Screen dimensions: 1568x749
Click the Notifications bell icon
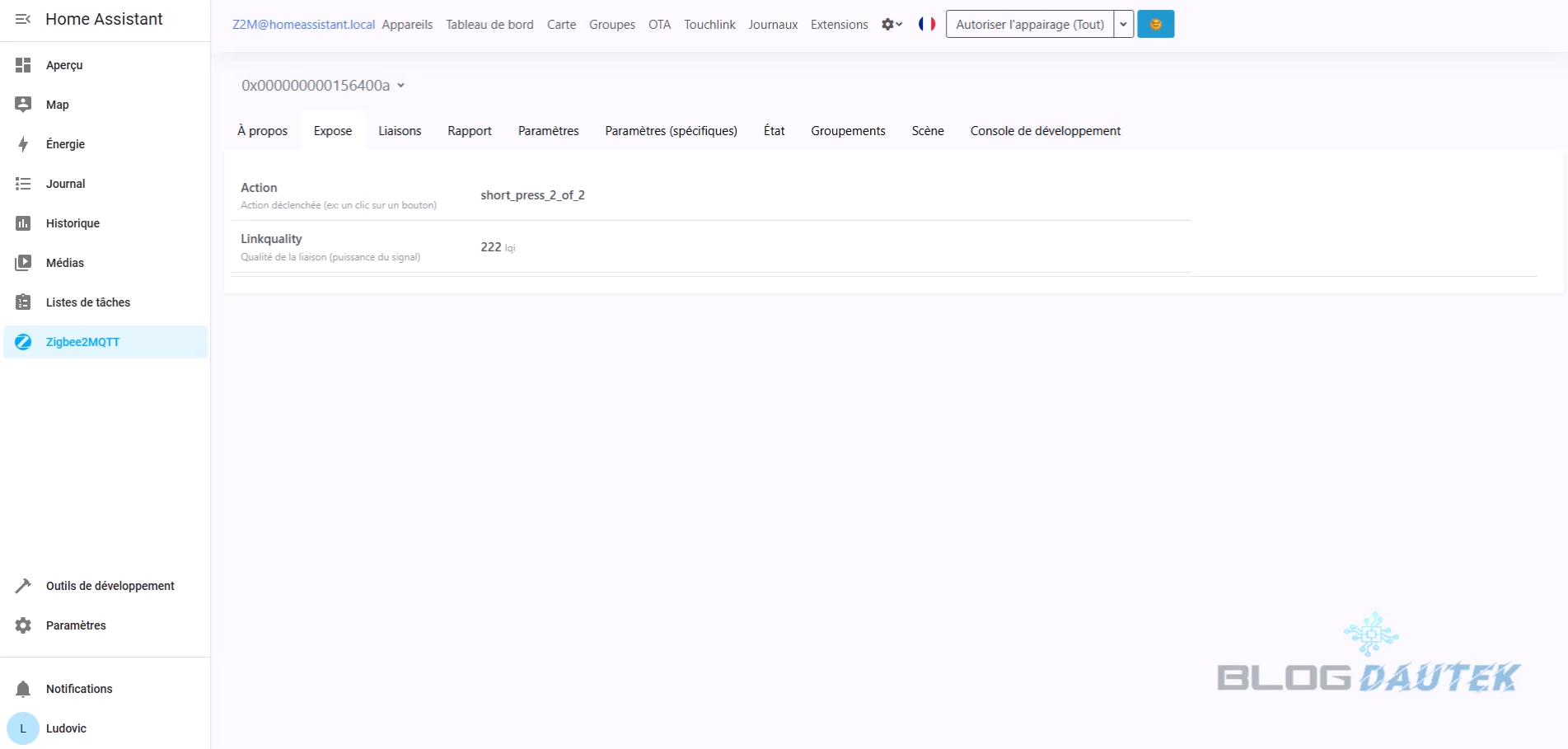click(x=23, y=689)
